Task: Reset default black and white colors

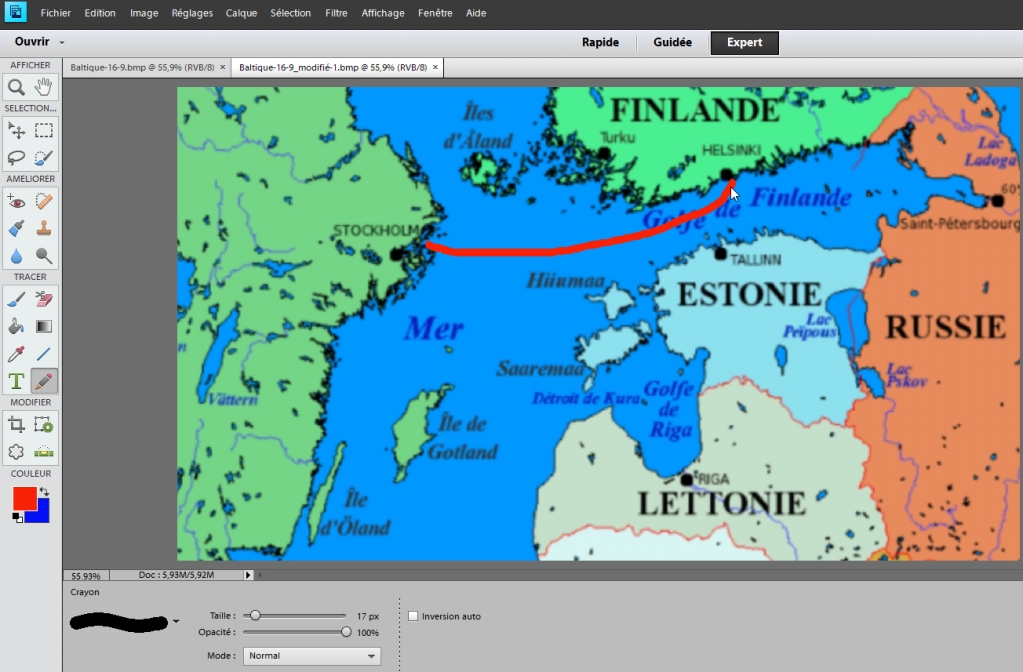Action: click(17, 518)
